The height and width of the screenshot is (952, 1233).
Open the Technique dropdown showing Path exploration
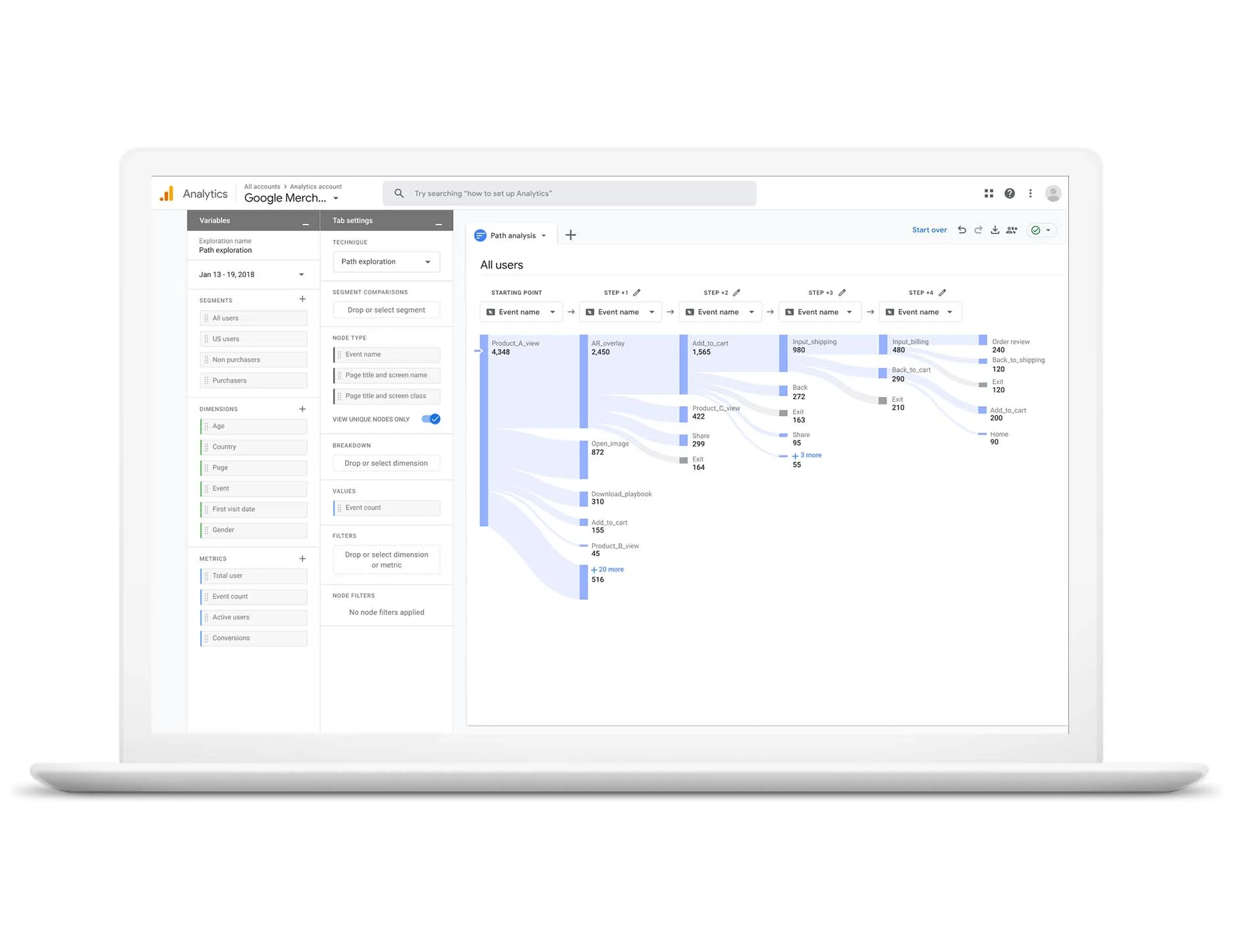[385, 261]
